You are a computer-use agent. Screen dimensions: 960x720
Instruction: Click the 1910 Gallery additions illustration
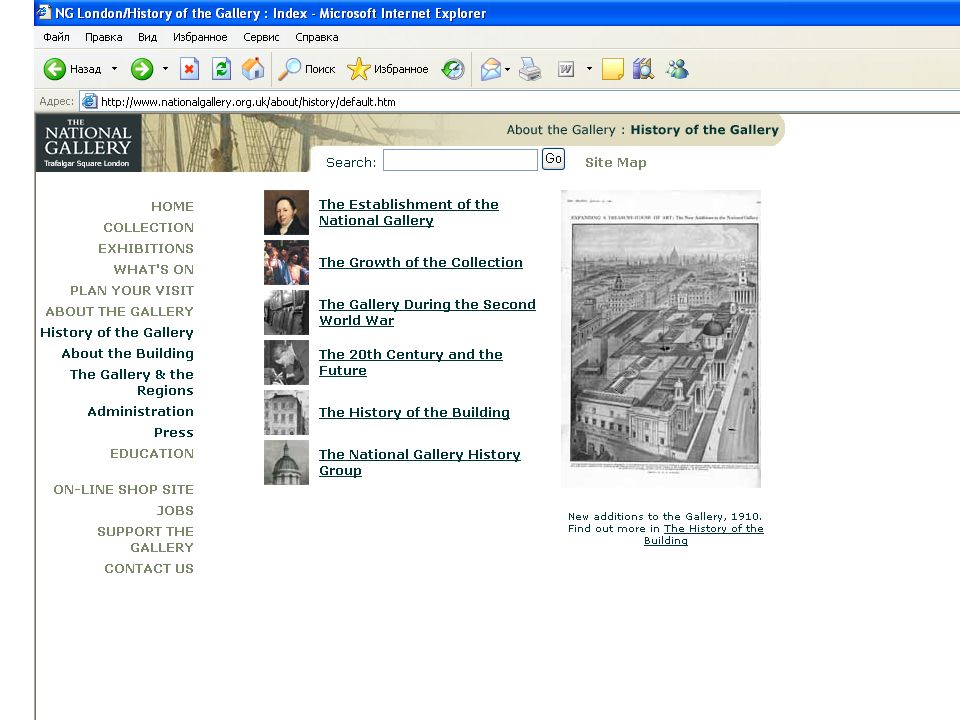[661, 339]
